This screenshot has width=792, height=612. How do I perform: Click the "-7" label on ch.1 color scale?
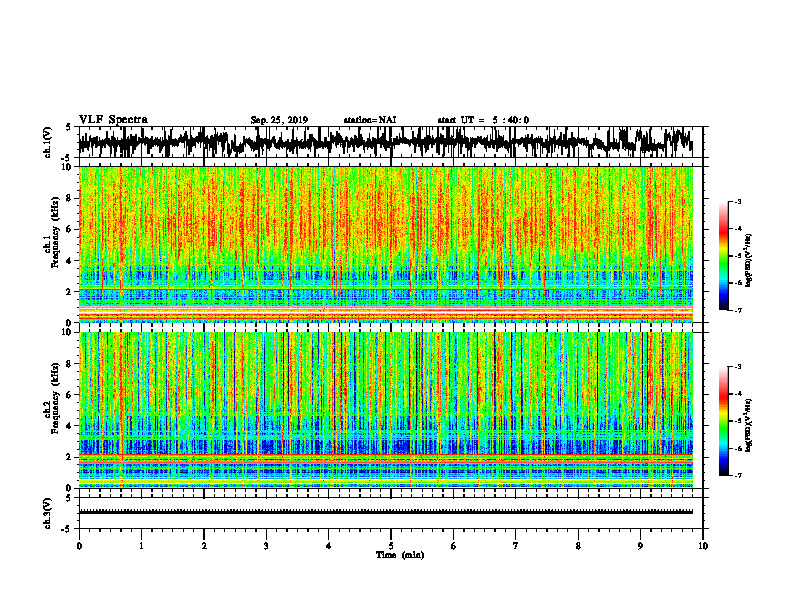(737, 310)
